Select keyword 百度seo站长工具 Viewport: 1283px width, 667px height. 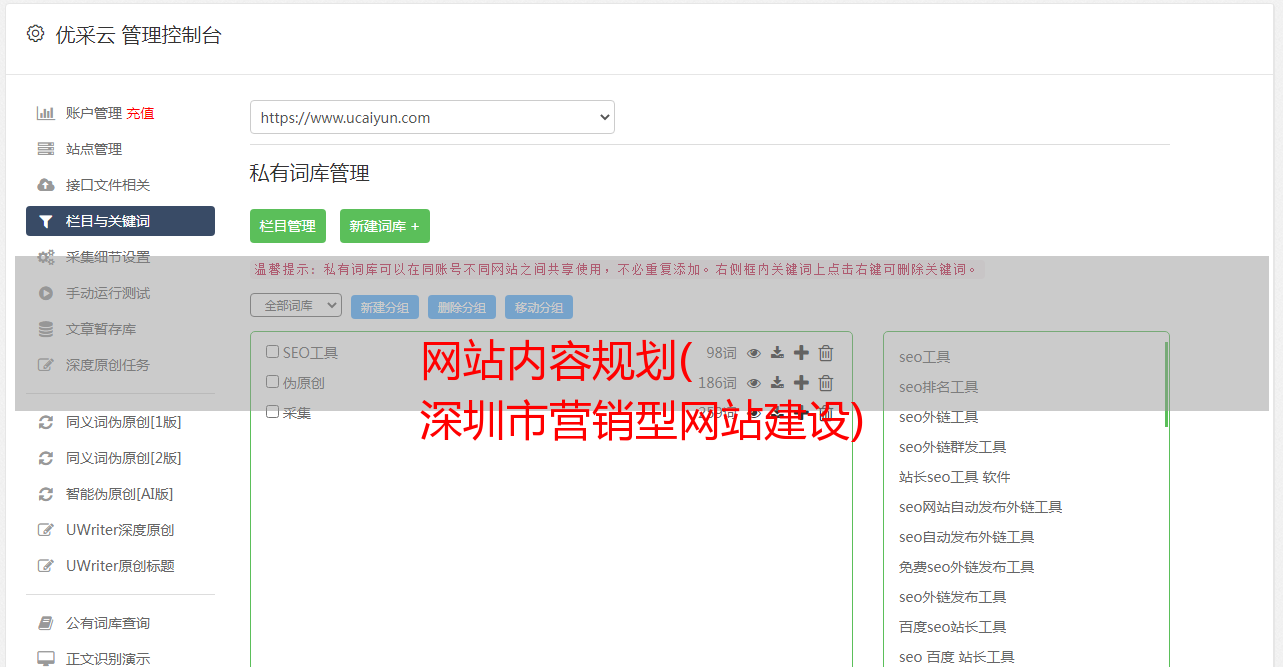[952, 627]
